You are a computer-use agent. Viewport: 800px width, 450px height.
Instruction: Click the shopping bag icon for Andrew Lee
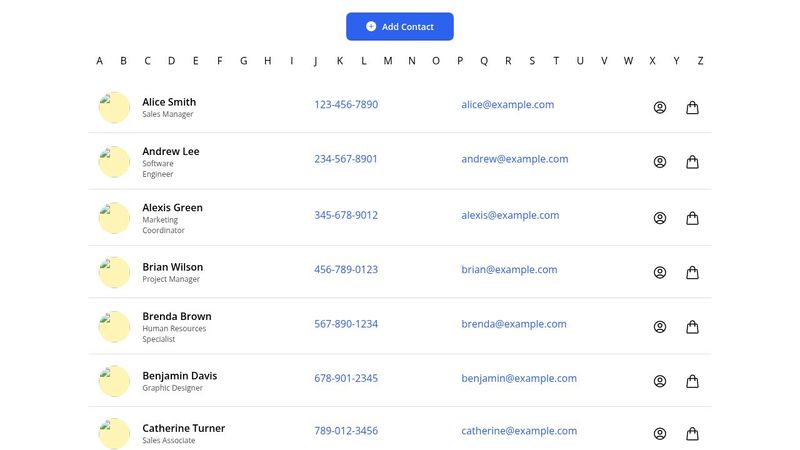[x=692, y=162]
